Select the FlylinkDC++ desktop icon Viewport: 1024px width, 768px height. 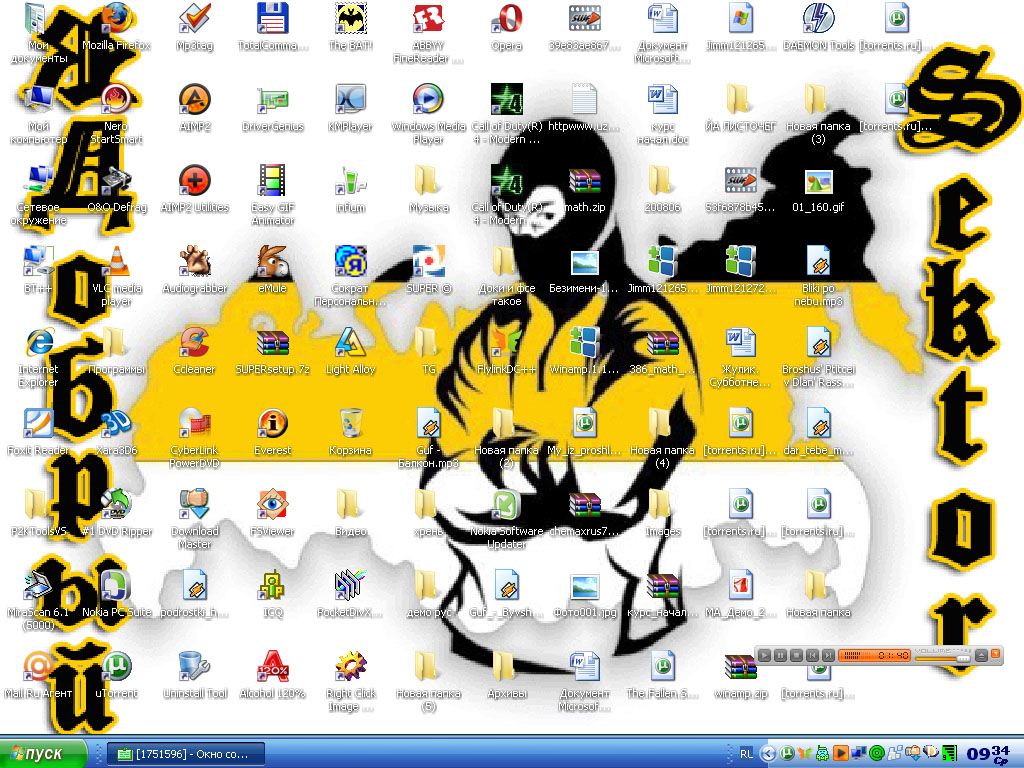[507, 351]
